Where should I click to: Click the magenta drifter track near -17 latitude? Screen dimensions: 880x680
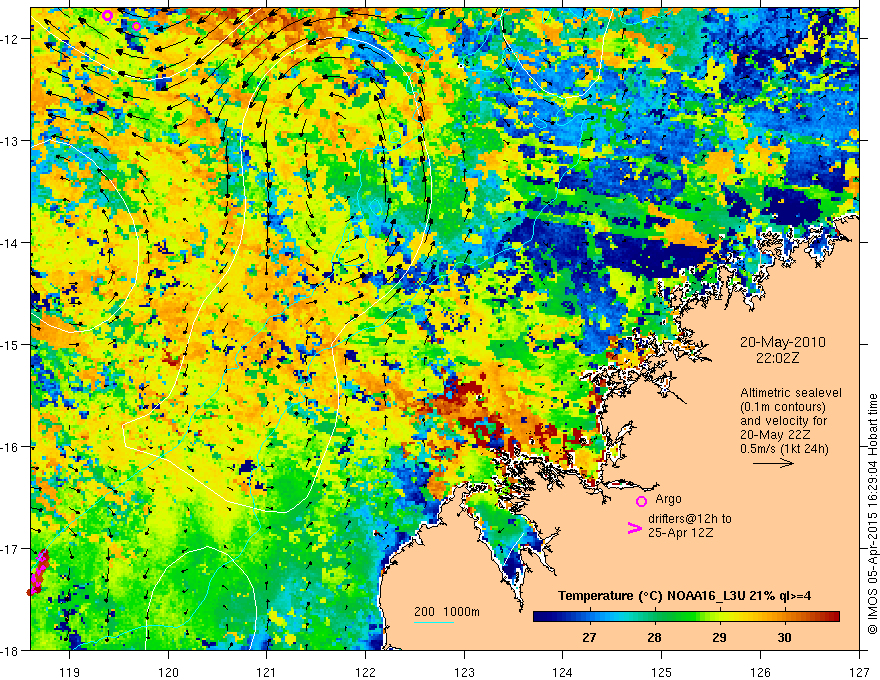coord(38,572)
